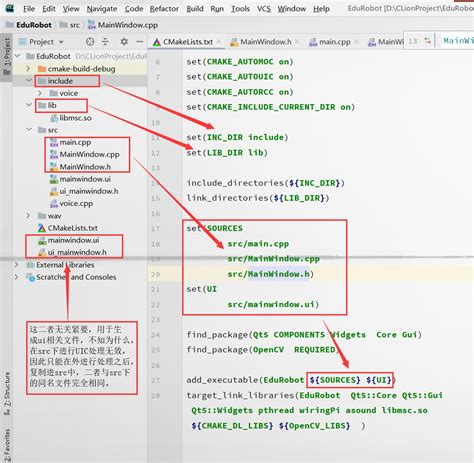Image resolution: width=474 pixels, height=463 pixels.
Task: Open the Build menu
Action: (x=195, y=9)
